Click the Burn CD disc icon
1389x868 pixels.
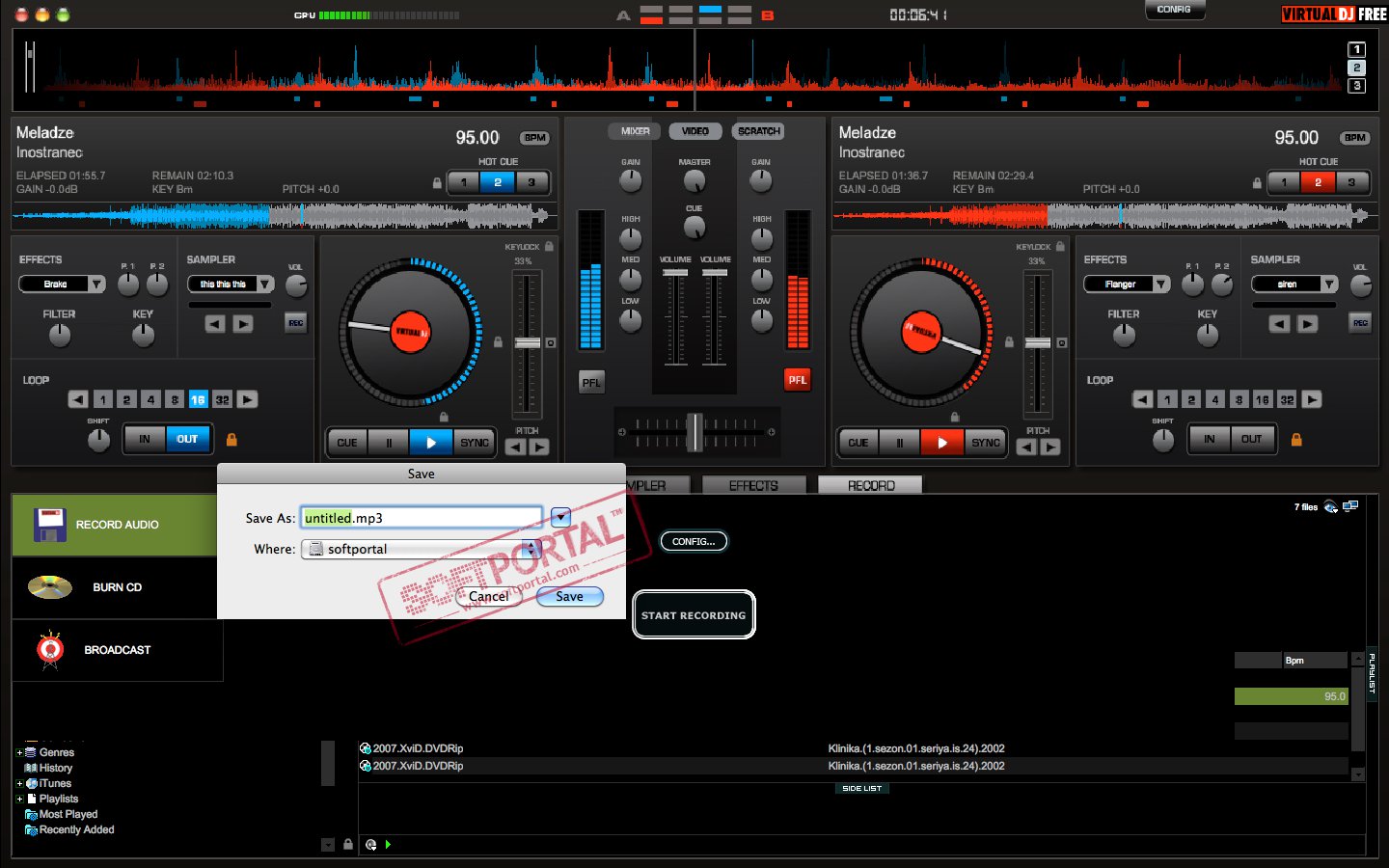50,587
